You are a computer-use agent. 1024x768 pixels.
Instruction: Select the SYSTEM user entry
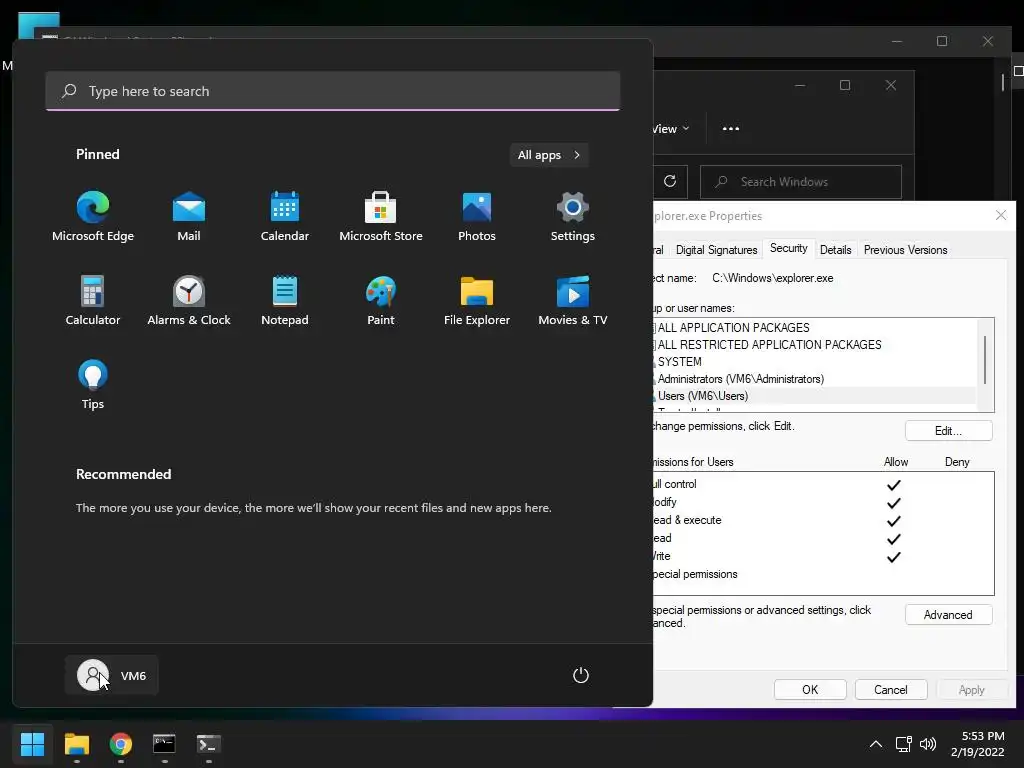pyautogui.click(x=679, y=361)
